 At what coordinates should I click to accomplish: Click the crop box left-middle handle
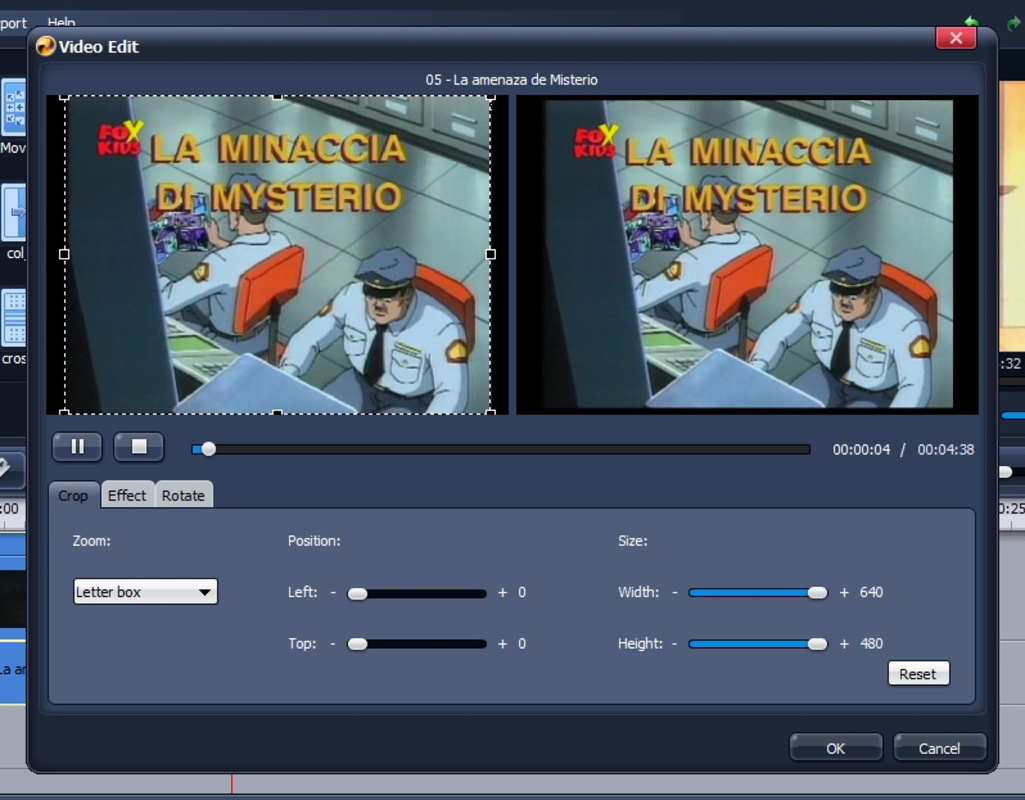click(x=64, y=254)
